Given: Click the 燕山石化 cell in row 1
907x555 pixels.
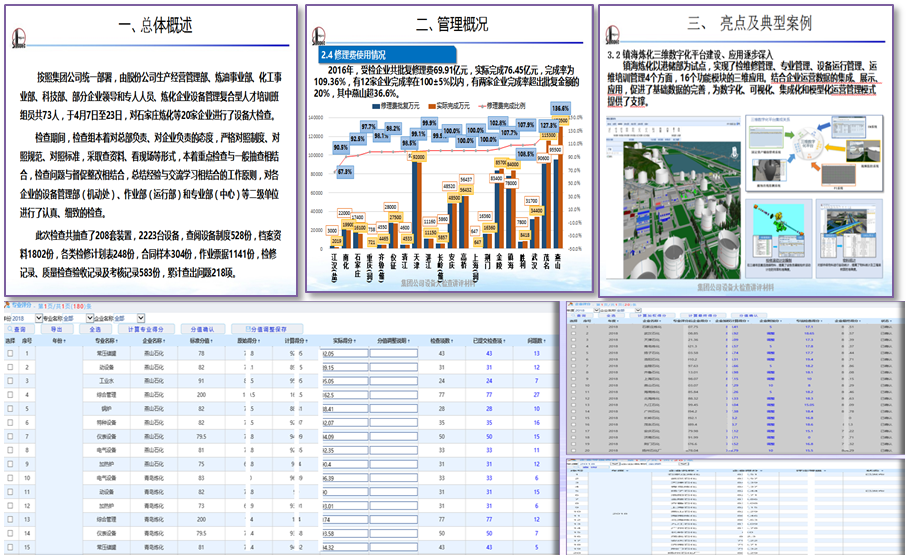Looking at the screenshot, I should click(154, 353).
